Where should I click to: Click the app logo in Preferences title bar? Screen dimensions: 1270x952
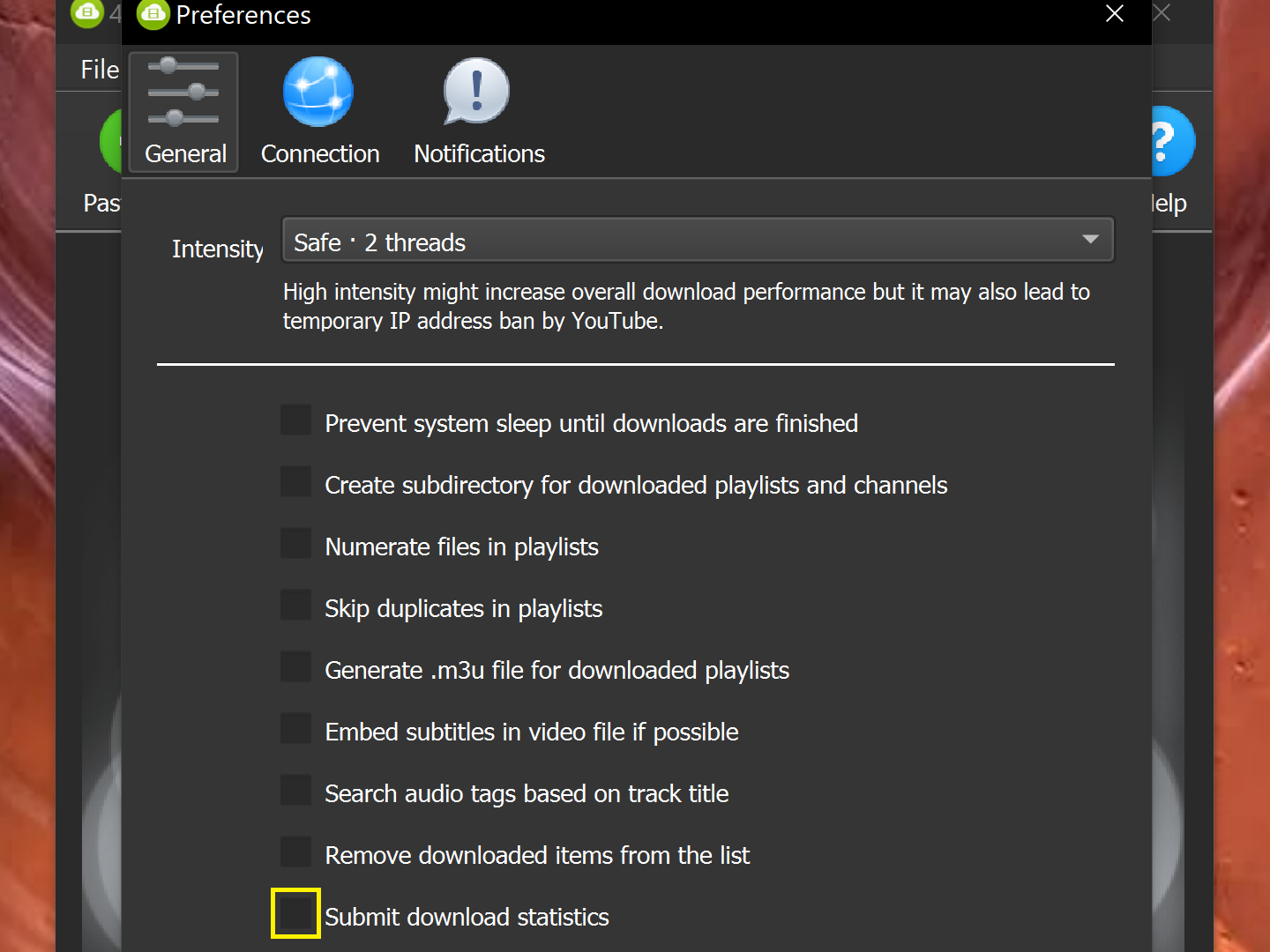[153, 15]
